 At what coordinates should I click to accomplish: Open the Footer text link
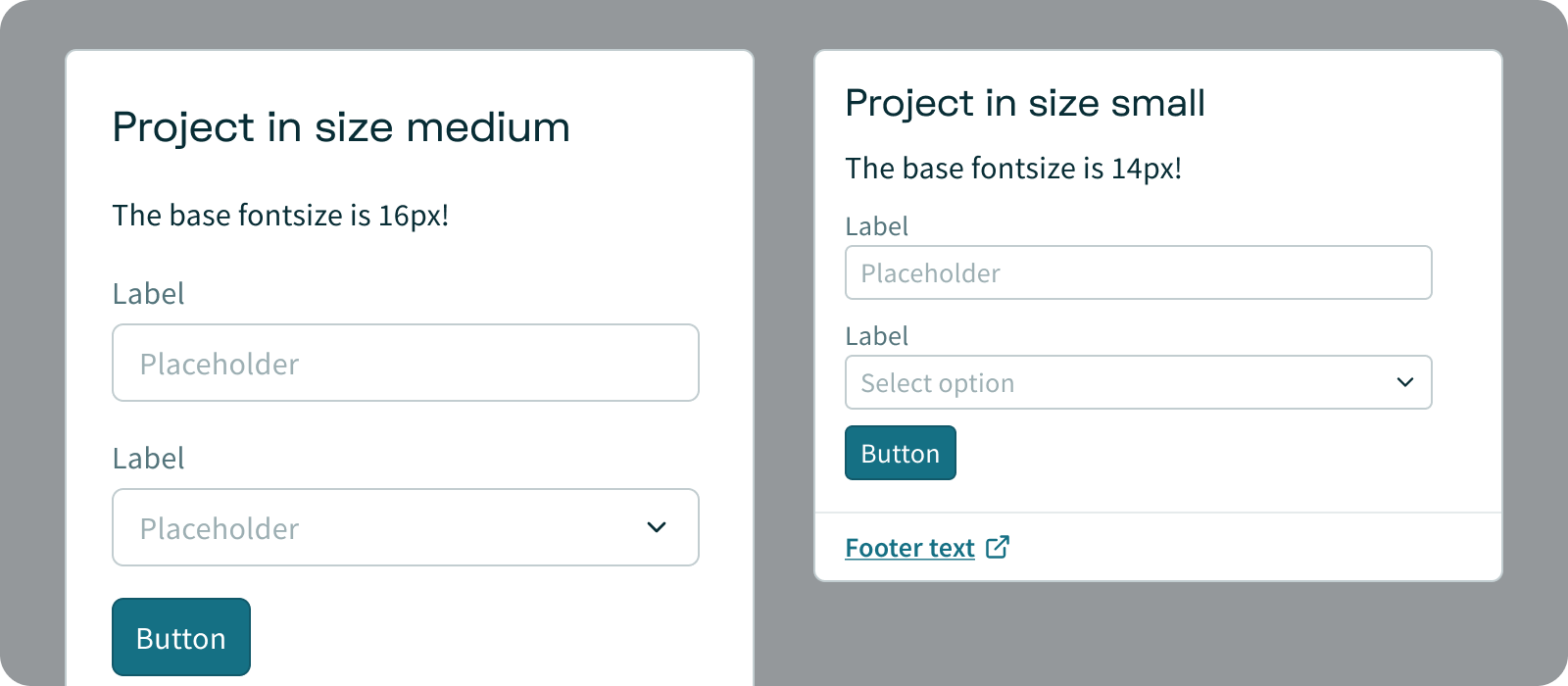[909, 548]
